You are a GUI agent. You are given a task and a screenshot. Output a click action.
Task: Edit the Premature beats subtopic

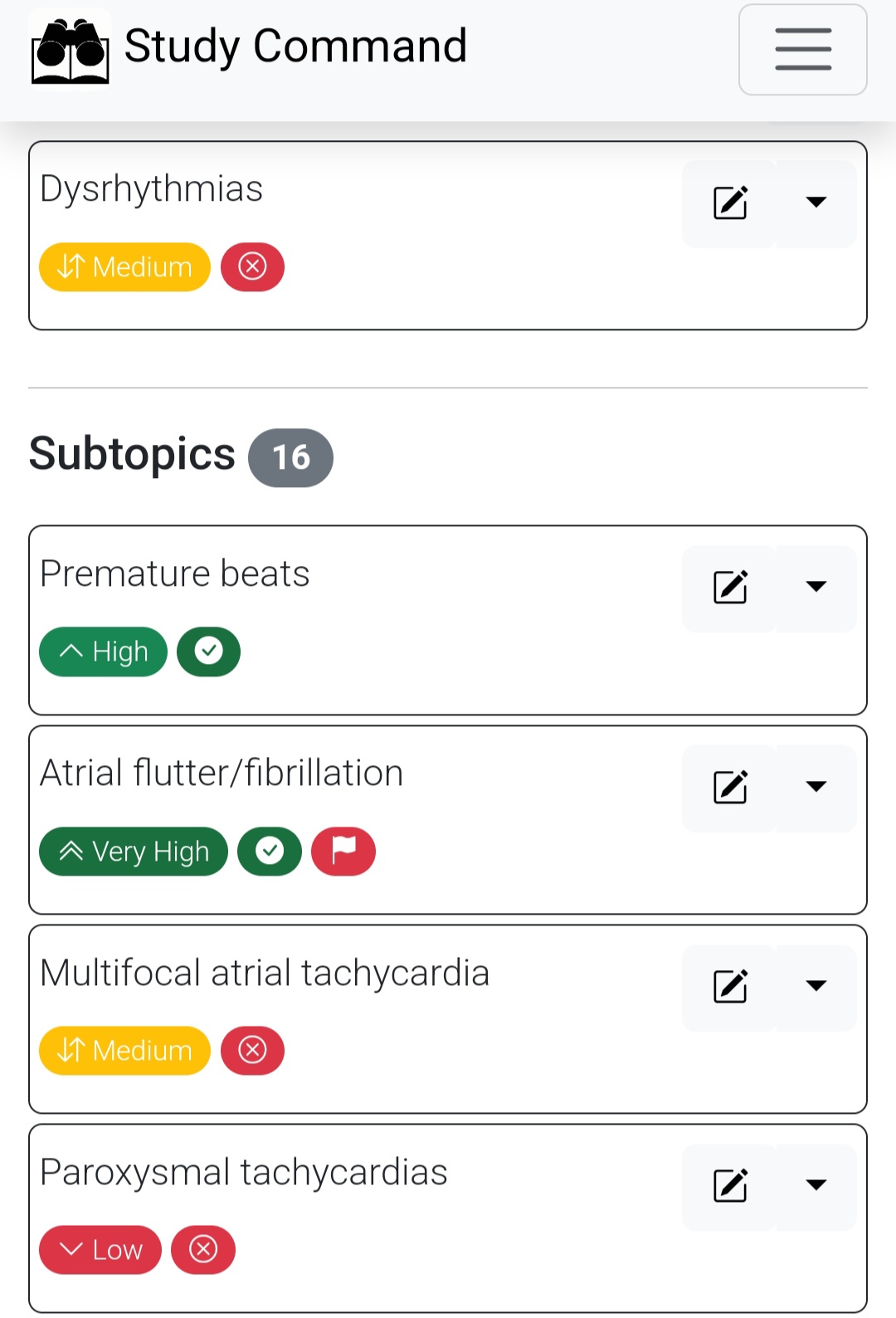tap(730, 588)
